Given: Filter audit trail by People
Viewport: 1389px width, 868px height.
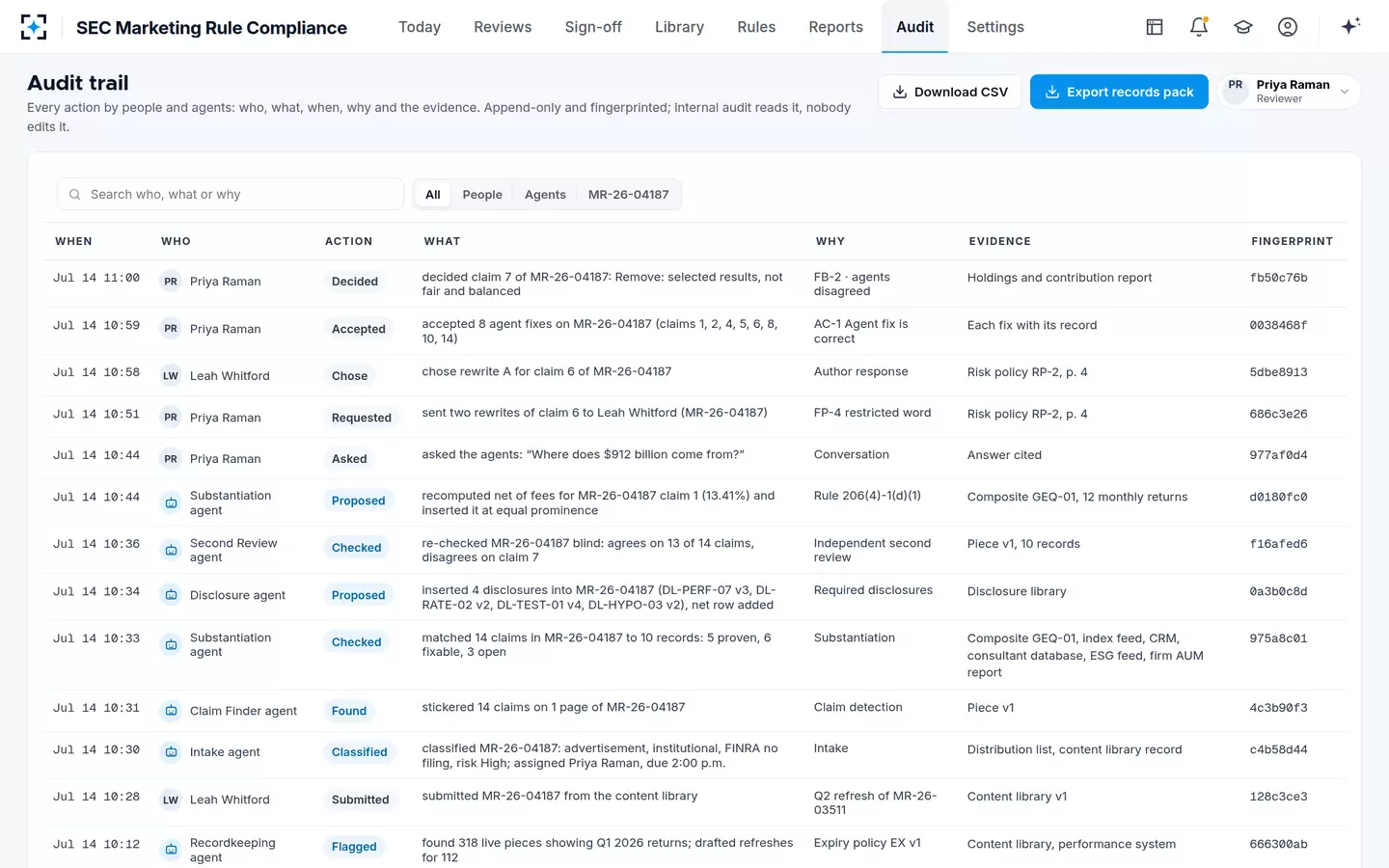Looking at the screenshot, I should (x=482, y=195).
